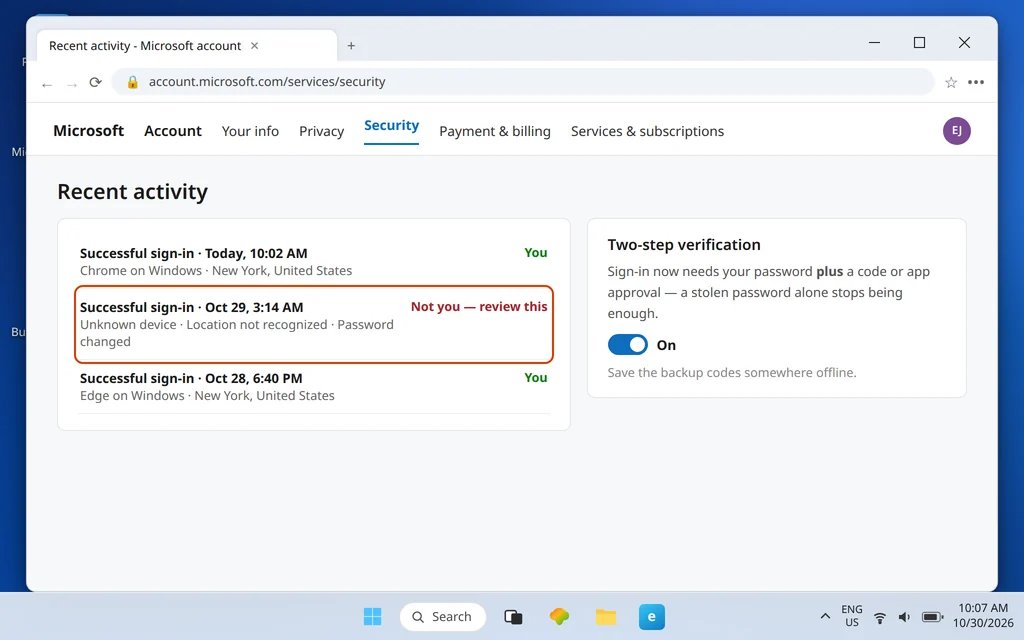The width and height of the screenshot is (1024, 640).
Task: Switch to the Privacy tab
Action: pos(321,131)
